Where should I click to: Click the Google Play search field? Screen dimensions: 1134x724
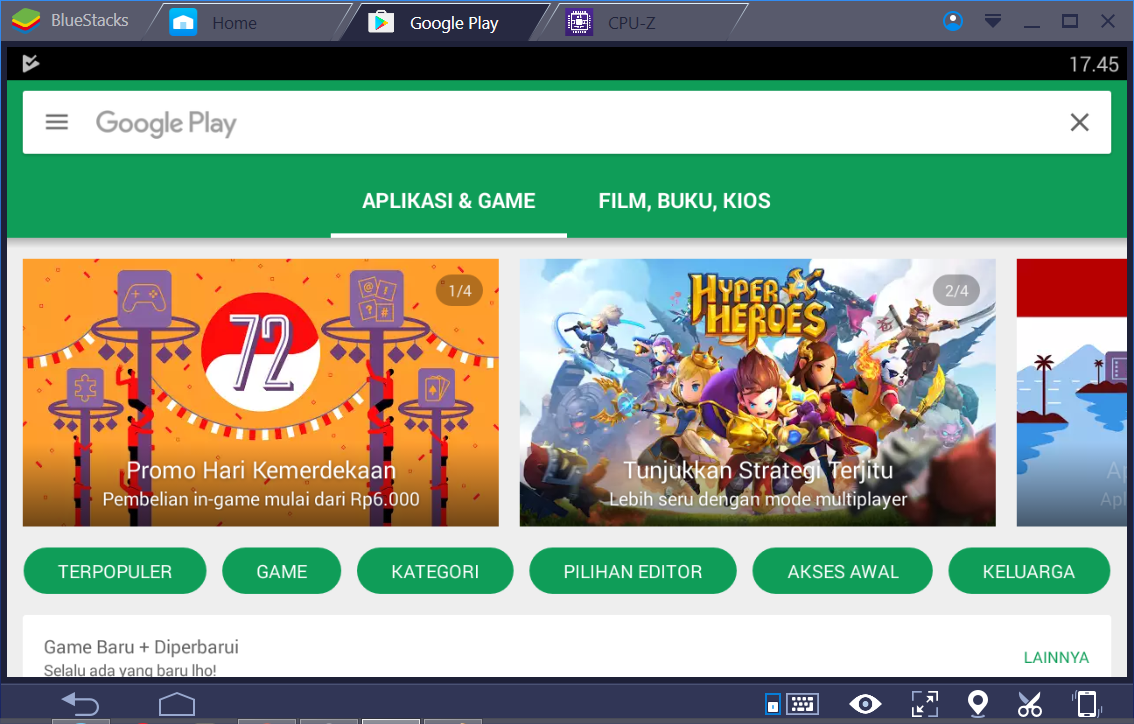[566, 122]
